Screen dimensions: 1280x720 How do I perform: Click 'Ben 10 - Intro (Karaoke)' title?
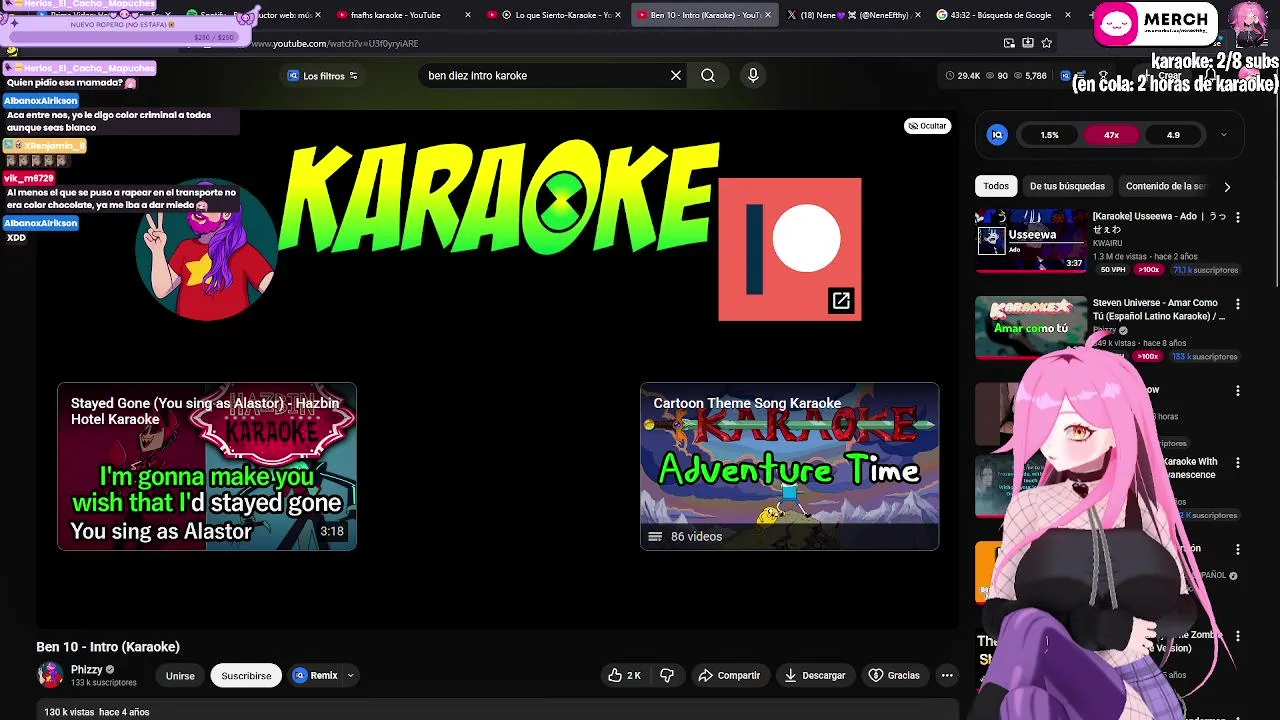108,647
